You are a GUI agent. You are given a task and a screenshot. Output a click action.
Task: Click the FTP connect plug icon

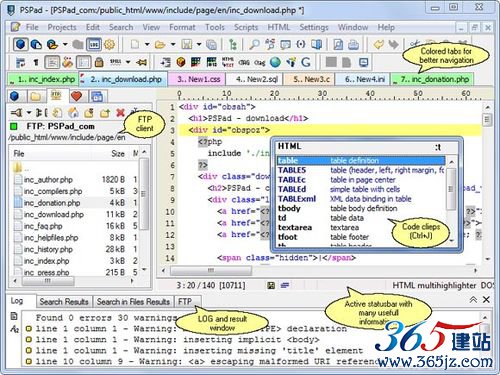pyautogui.click(x=17, y=113)
